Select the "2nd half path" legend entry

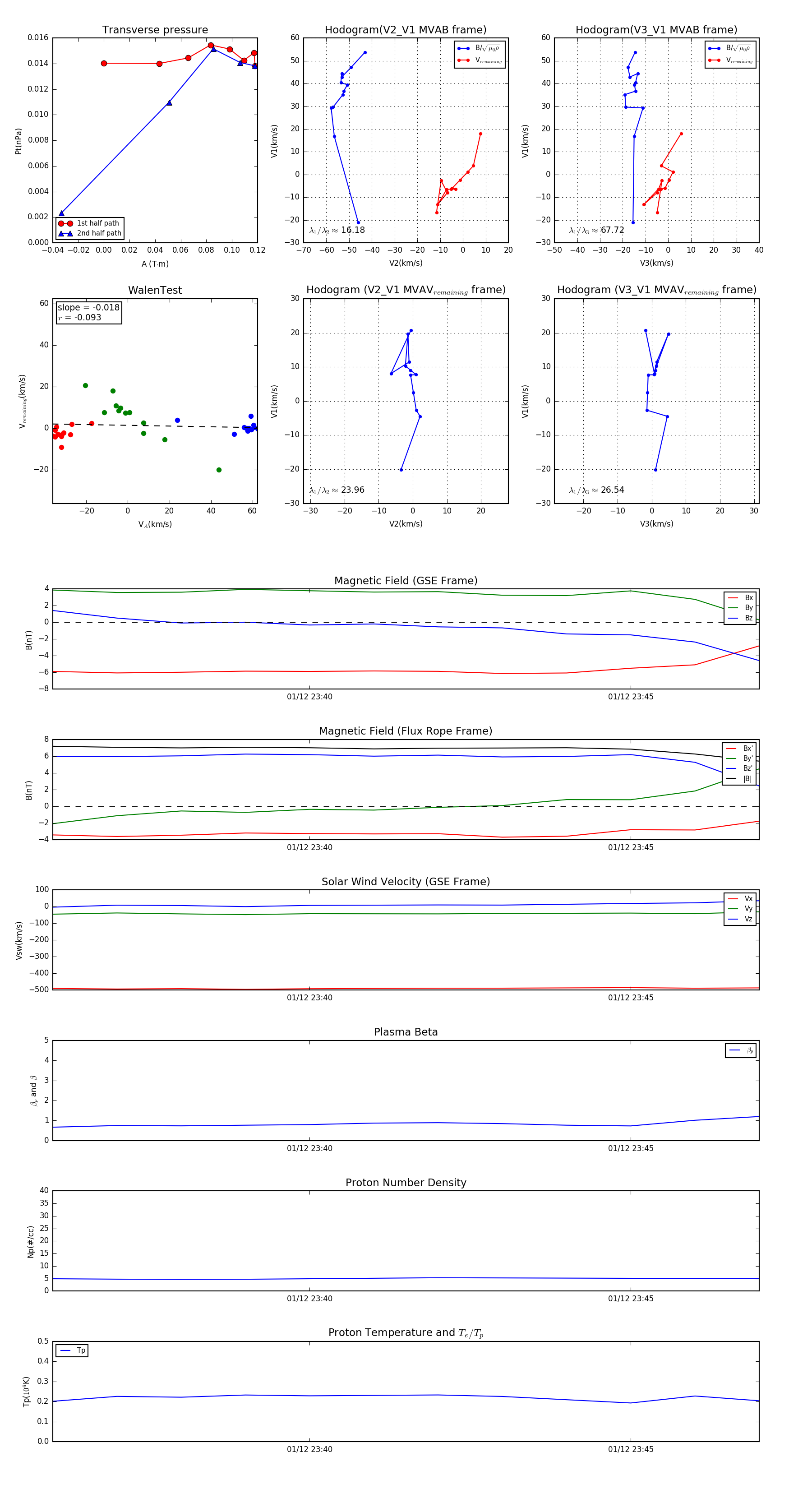pos(90,234)
